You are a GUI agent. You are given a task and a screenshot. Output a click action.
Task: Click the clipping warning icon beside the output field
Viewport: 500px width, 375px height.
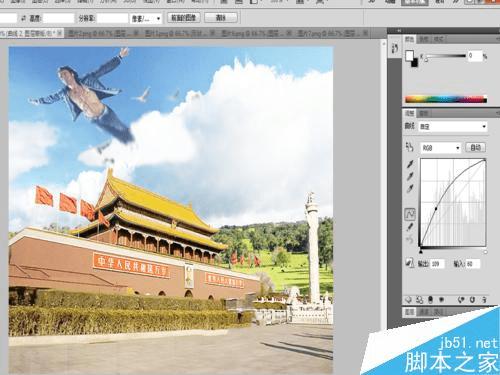pos(409,263)
